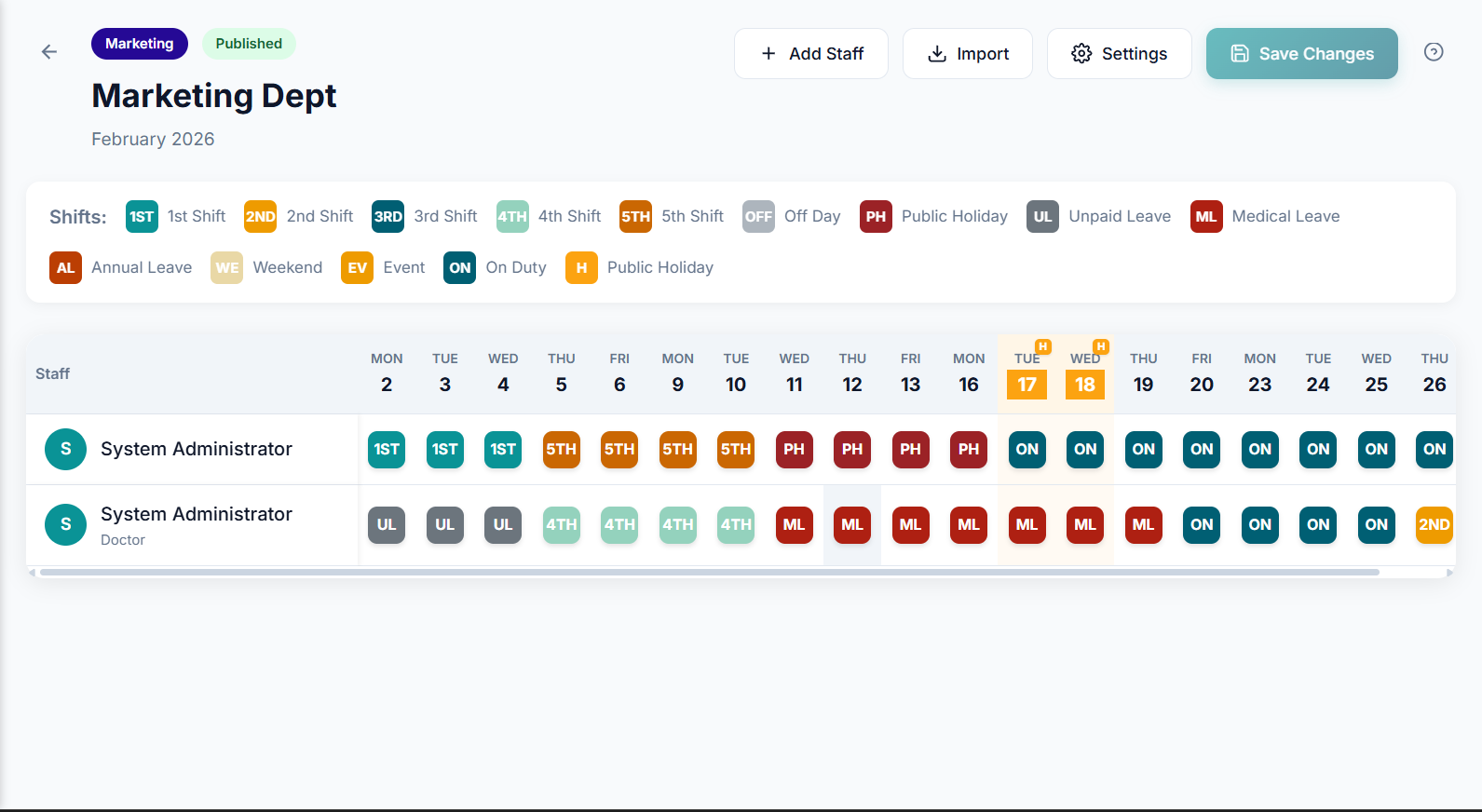The width and height of the screenshot is (1482, 812).
Task: Select the Event EV legend badge
Action: click(357, 268)
